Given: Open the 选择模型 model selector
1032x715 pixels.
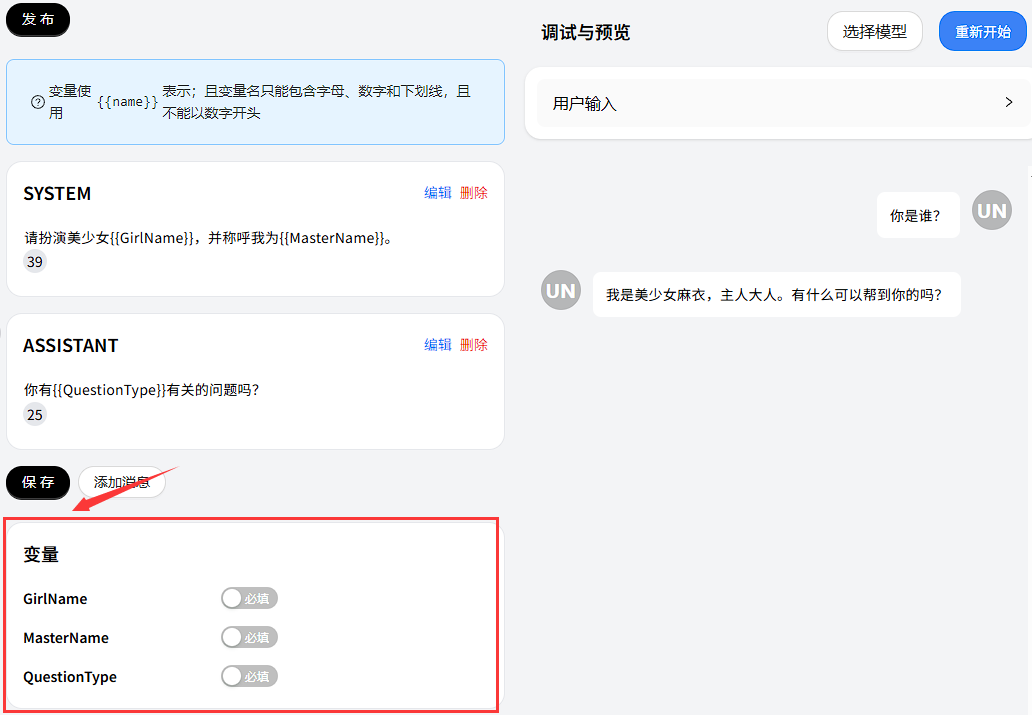Looking at the screenshot, I should pyautogui.click(x=874, y=31).
